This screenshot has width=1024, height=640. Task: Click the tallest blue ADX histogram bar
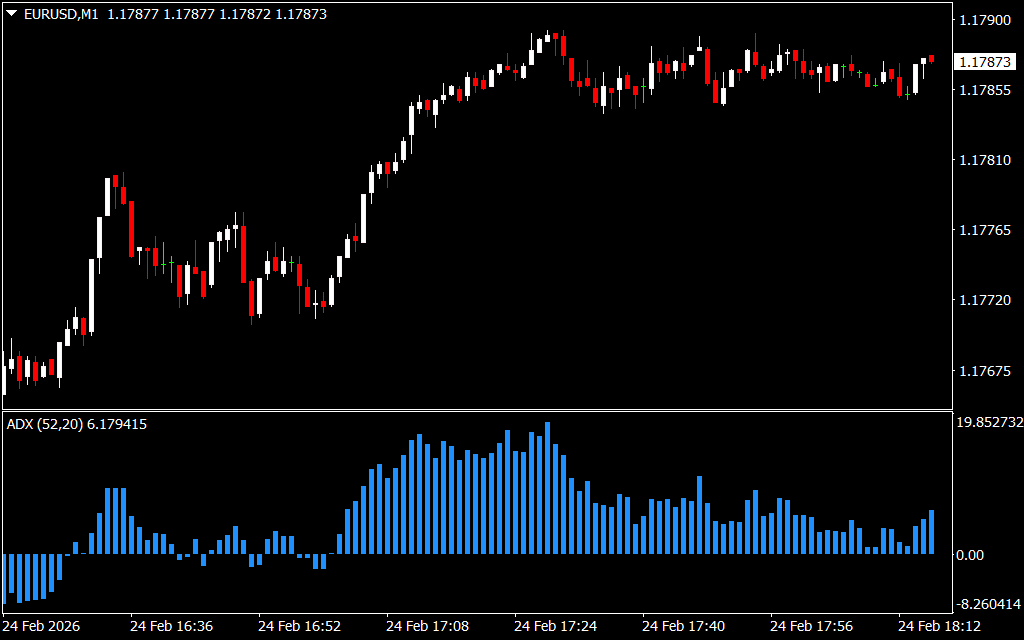pyautogui.click(x=547, y=488)
